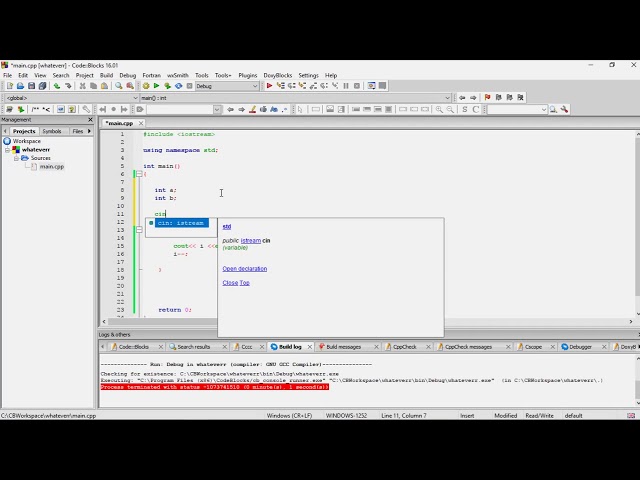Image resolution: width=640 pixels, height=480 pixels.
Task: Toggle bookmark with the red flag icon
Action: point(487,98)
